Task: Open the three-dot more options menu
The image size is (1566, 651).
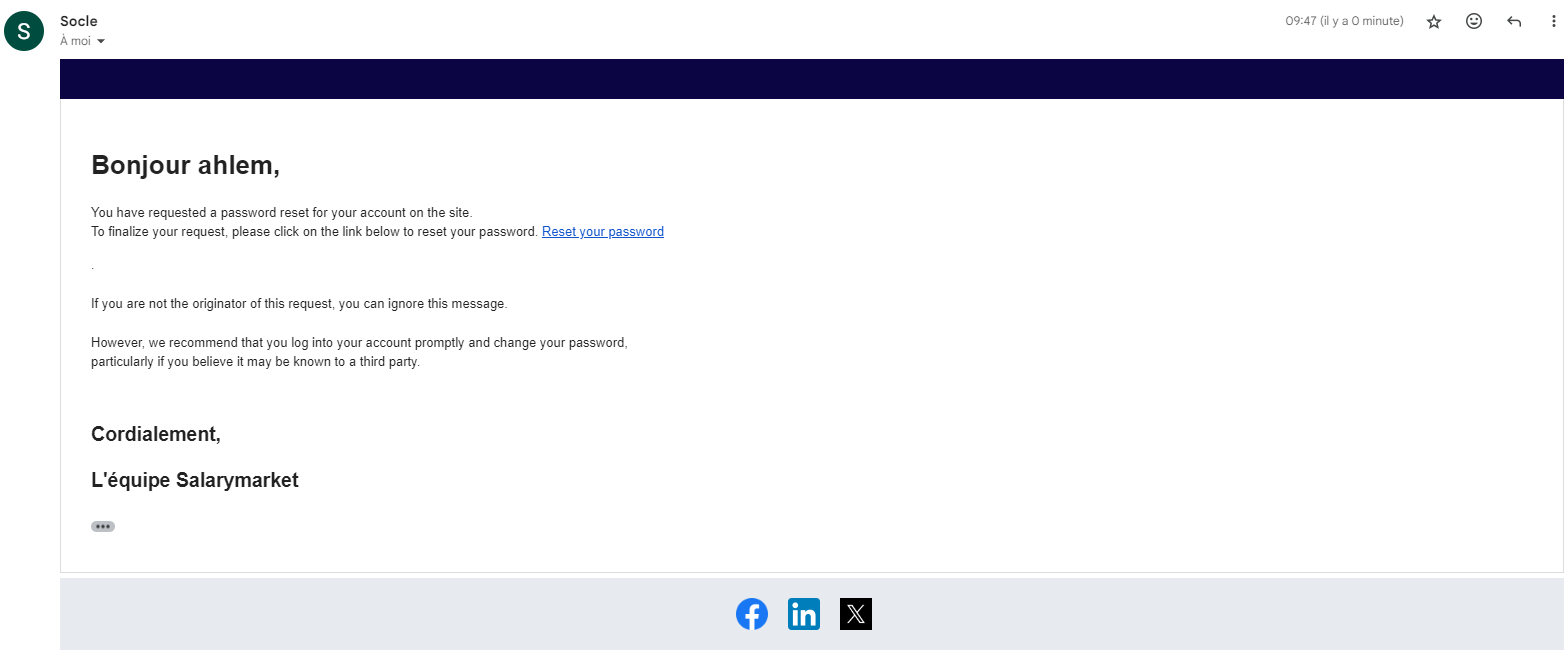Action: click(x=1553, y=22)
